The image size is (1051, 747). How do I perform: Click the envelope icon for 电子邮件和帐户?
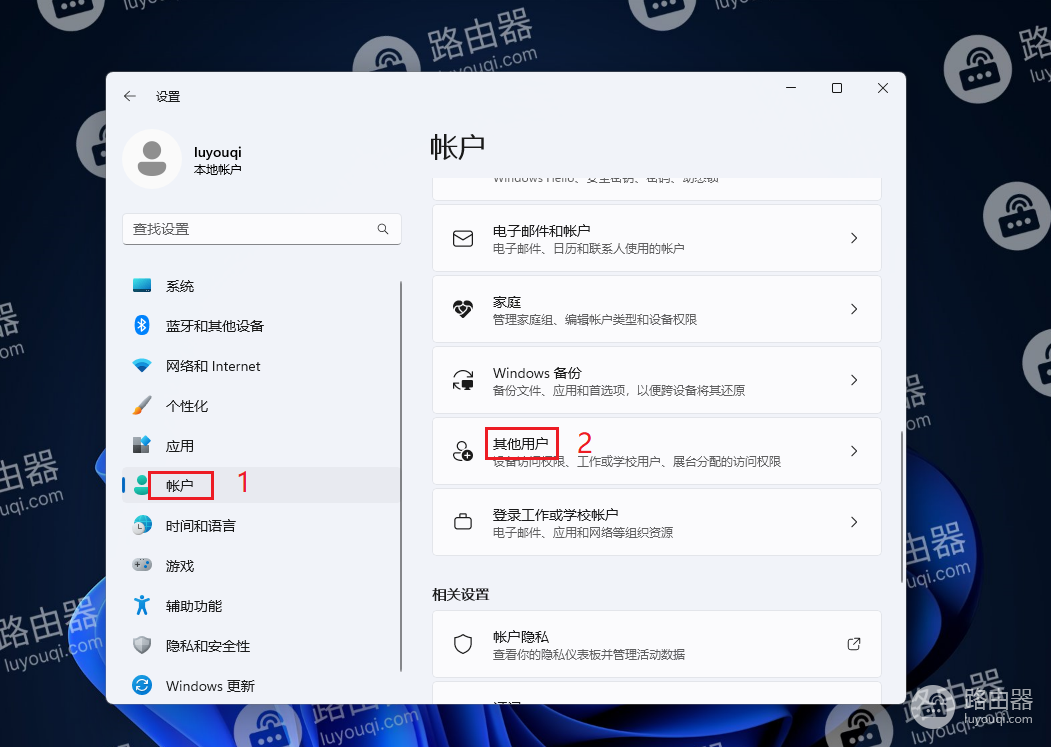[463, 238]
